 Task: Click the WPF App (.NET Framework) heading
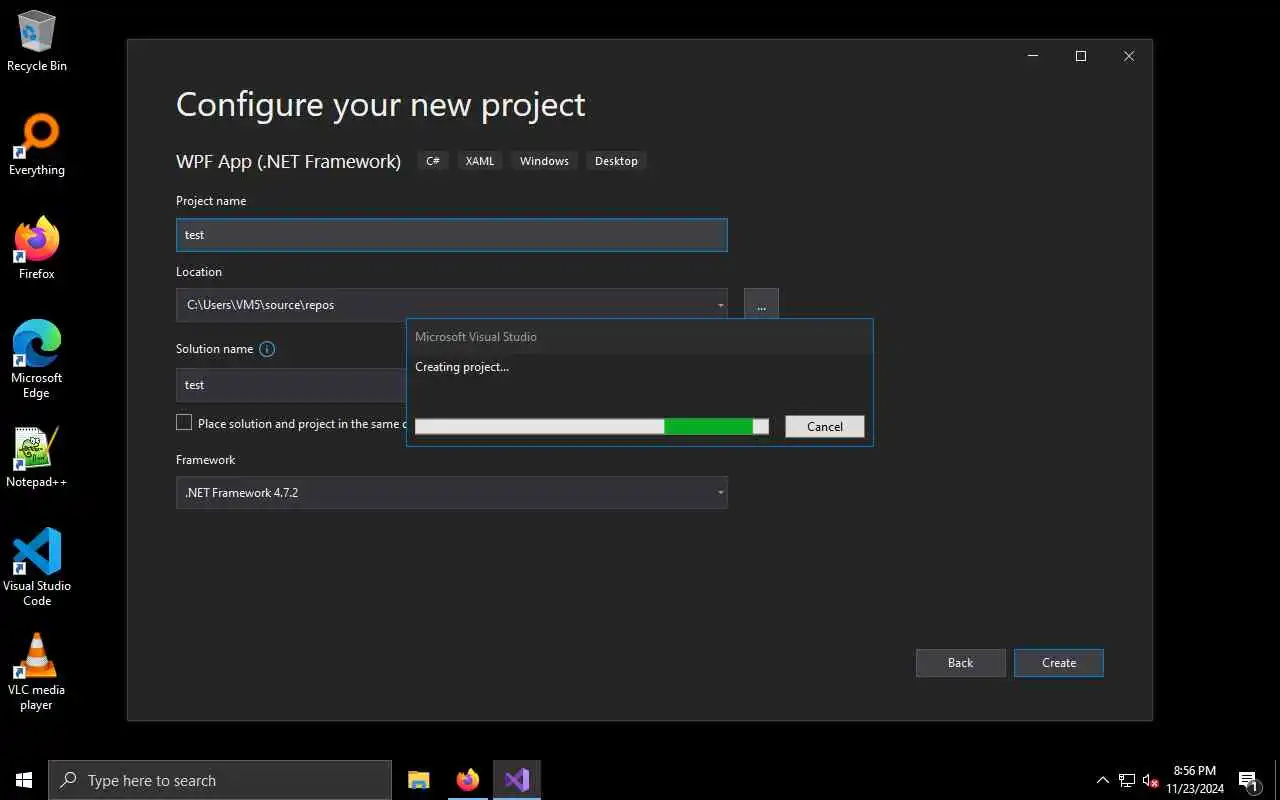[x=289, y=161]
